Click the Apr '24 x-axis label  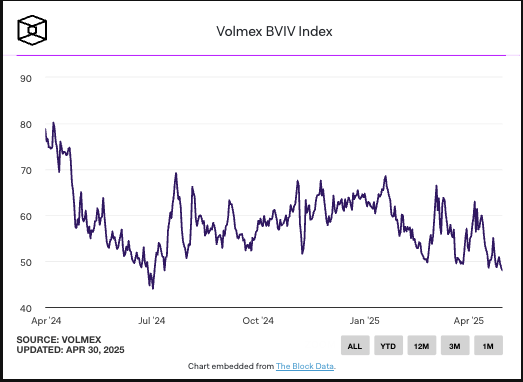coord(46,321)
